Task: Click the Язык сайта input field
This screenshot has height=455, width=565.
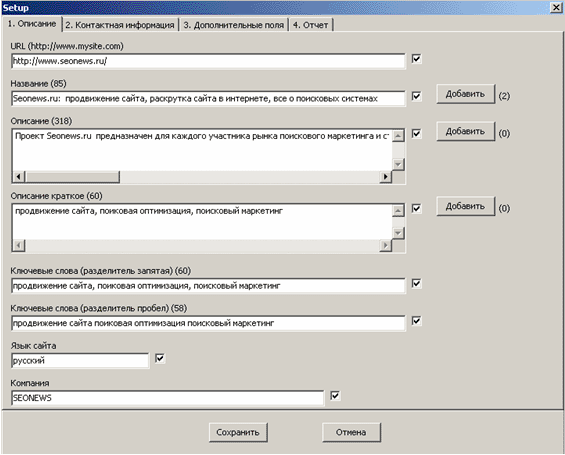Action: click(80, 361)
